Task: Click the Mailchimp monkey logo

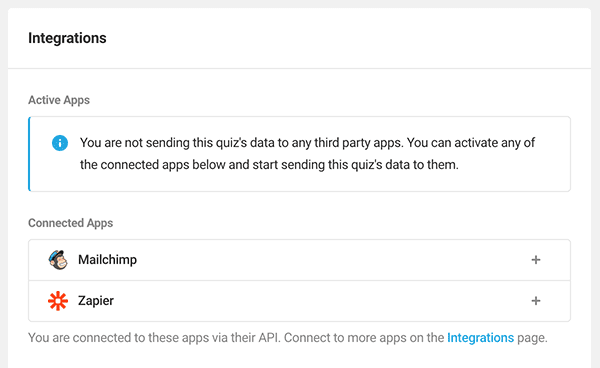Action: [x=58, y=260]
